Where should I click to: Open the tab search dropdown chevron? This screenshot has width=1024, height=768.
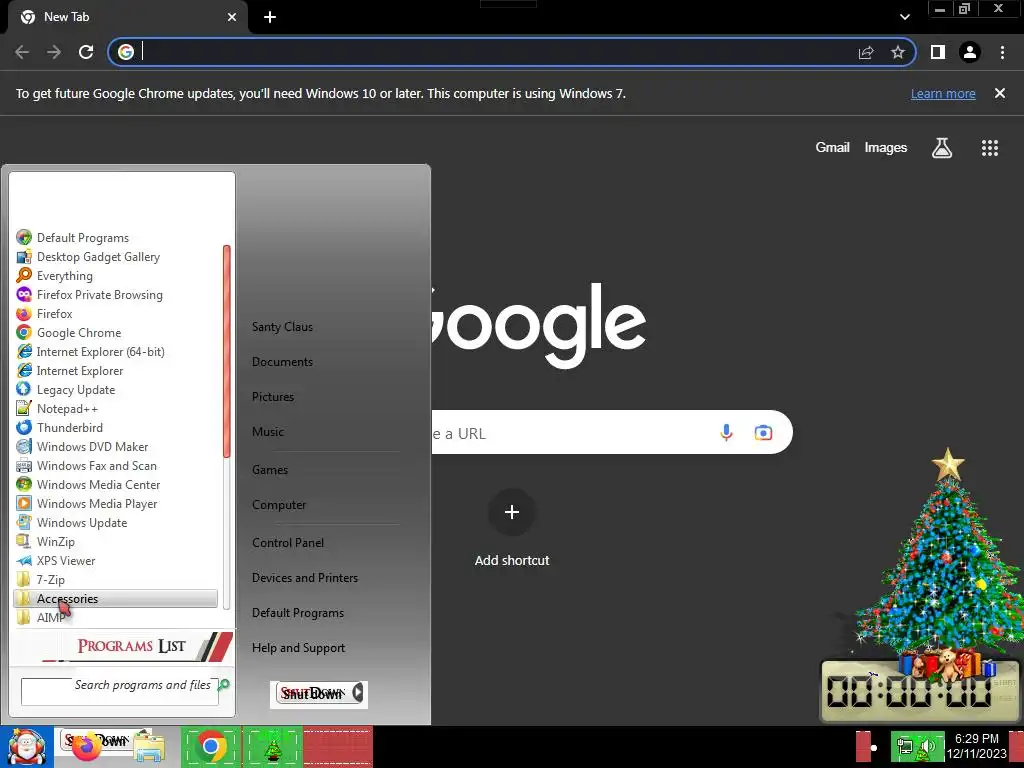pos(904,17)
